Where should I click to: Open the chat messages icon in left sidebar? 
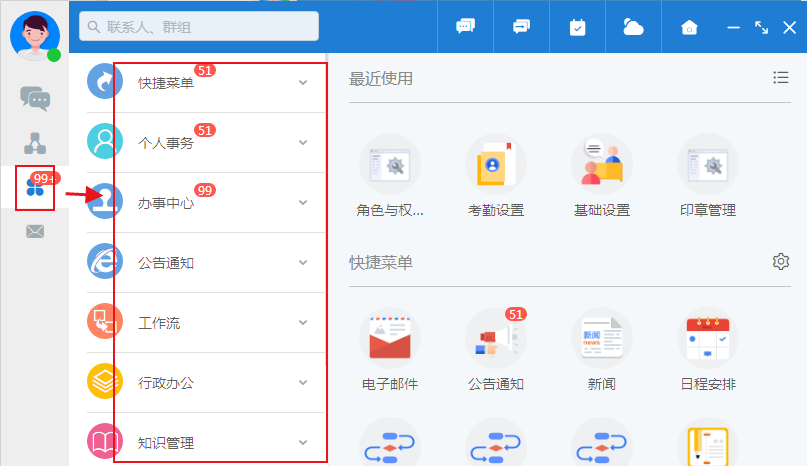(35, 98)
